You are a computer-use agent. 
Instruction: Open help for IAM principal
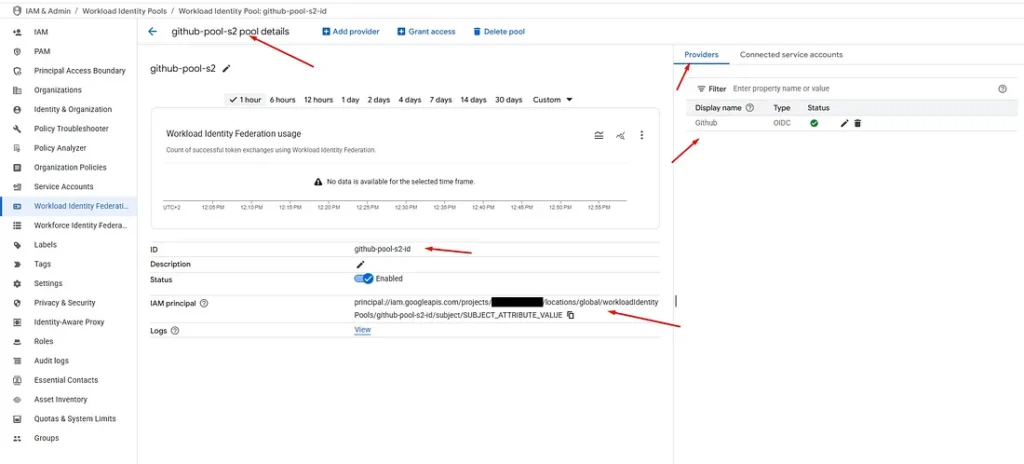coord(204,303)
